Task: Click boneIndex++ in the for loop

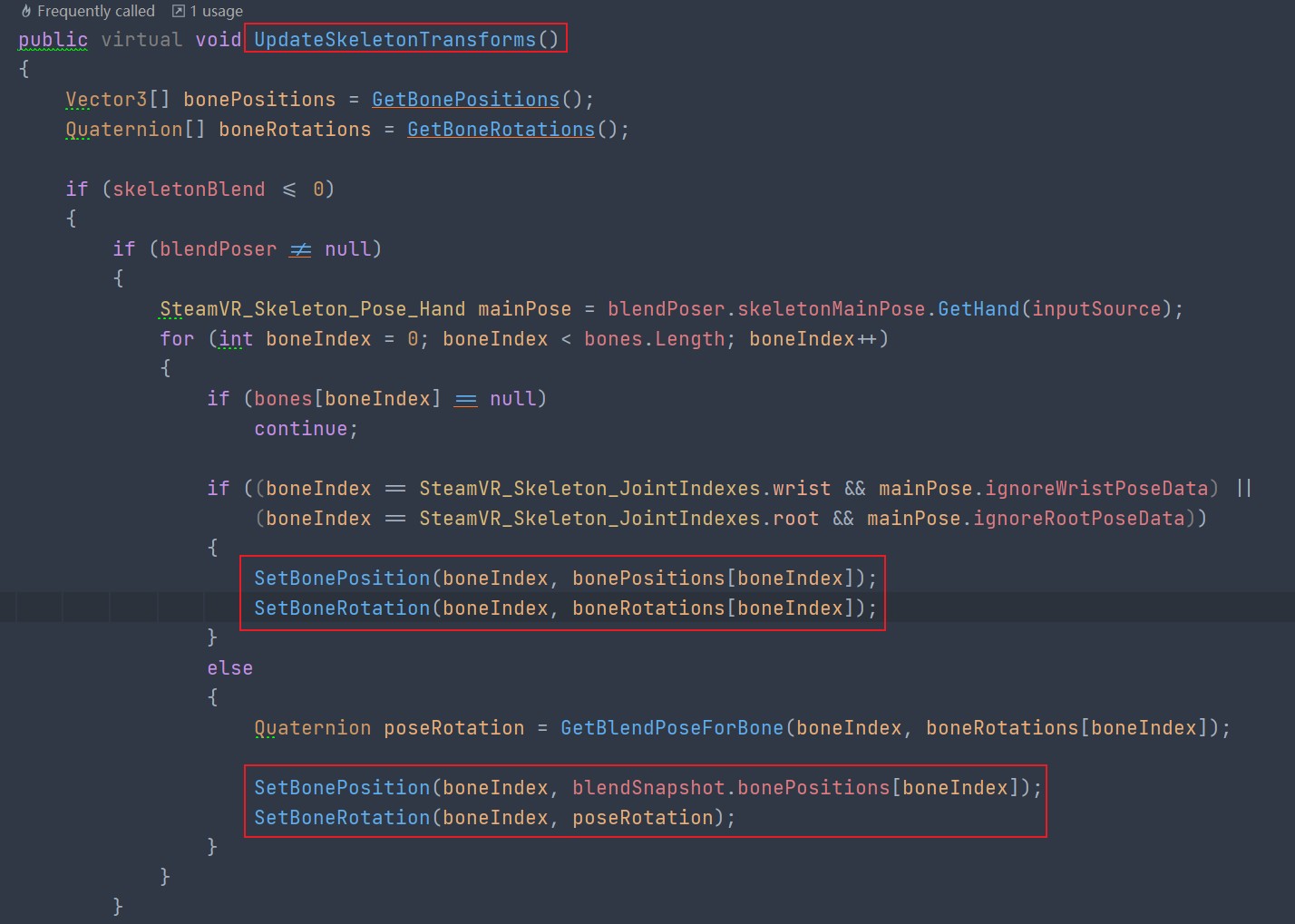Action: [813, 338]
